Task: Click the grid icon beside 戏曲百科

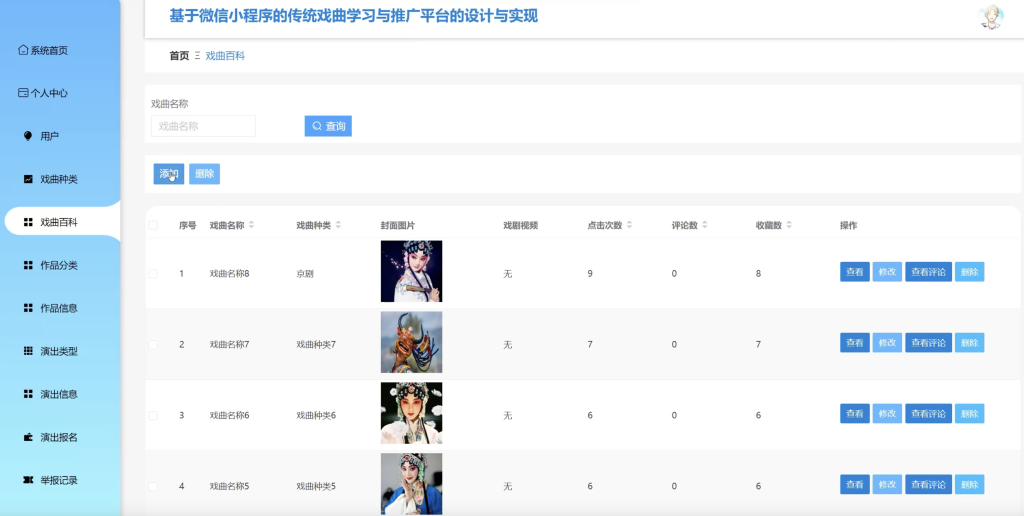Action: (x=28, y=222)
